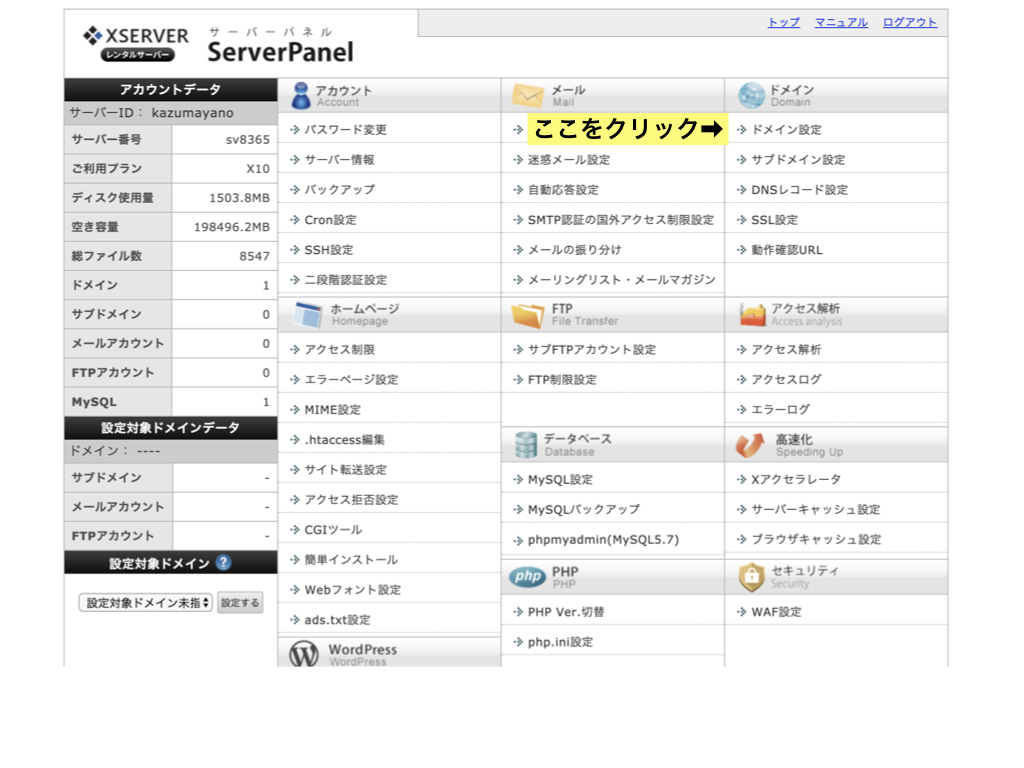Open ドメイン設定
This screenshot has width=1024, height=768.
pos(786,130)
